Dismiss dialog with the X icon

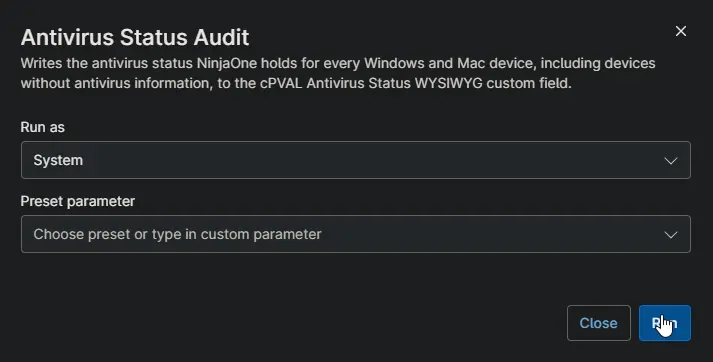pos(681,31)
